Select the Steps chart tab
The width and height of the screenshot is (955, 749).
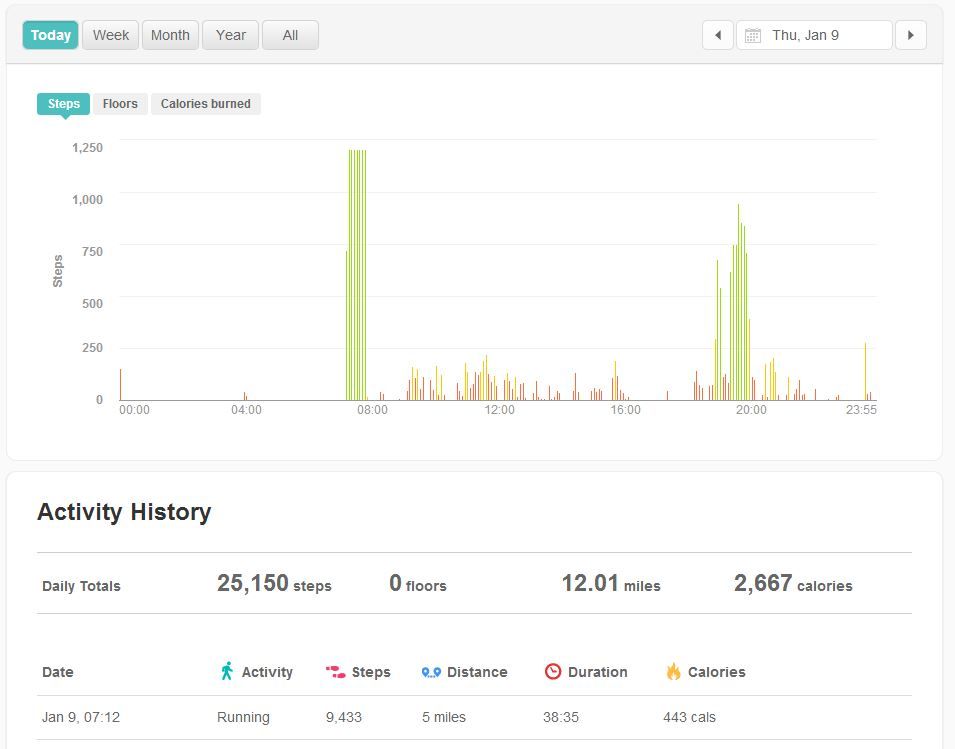tap(63, 104)
